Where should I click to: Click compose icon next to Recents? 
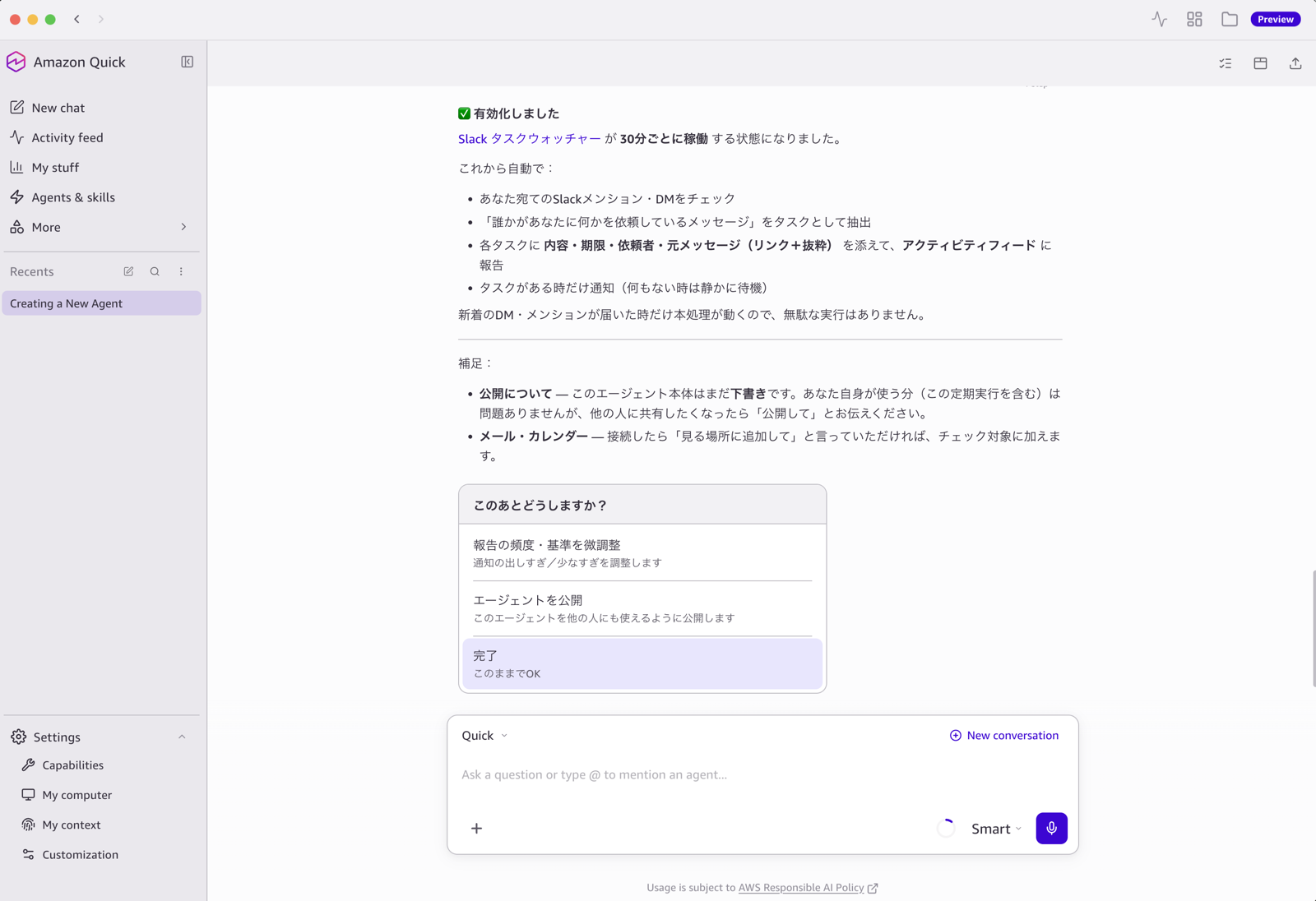click(x=128, y=271)
